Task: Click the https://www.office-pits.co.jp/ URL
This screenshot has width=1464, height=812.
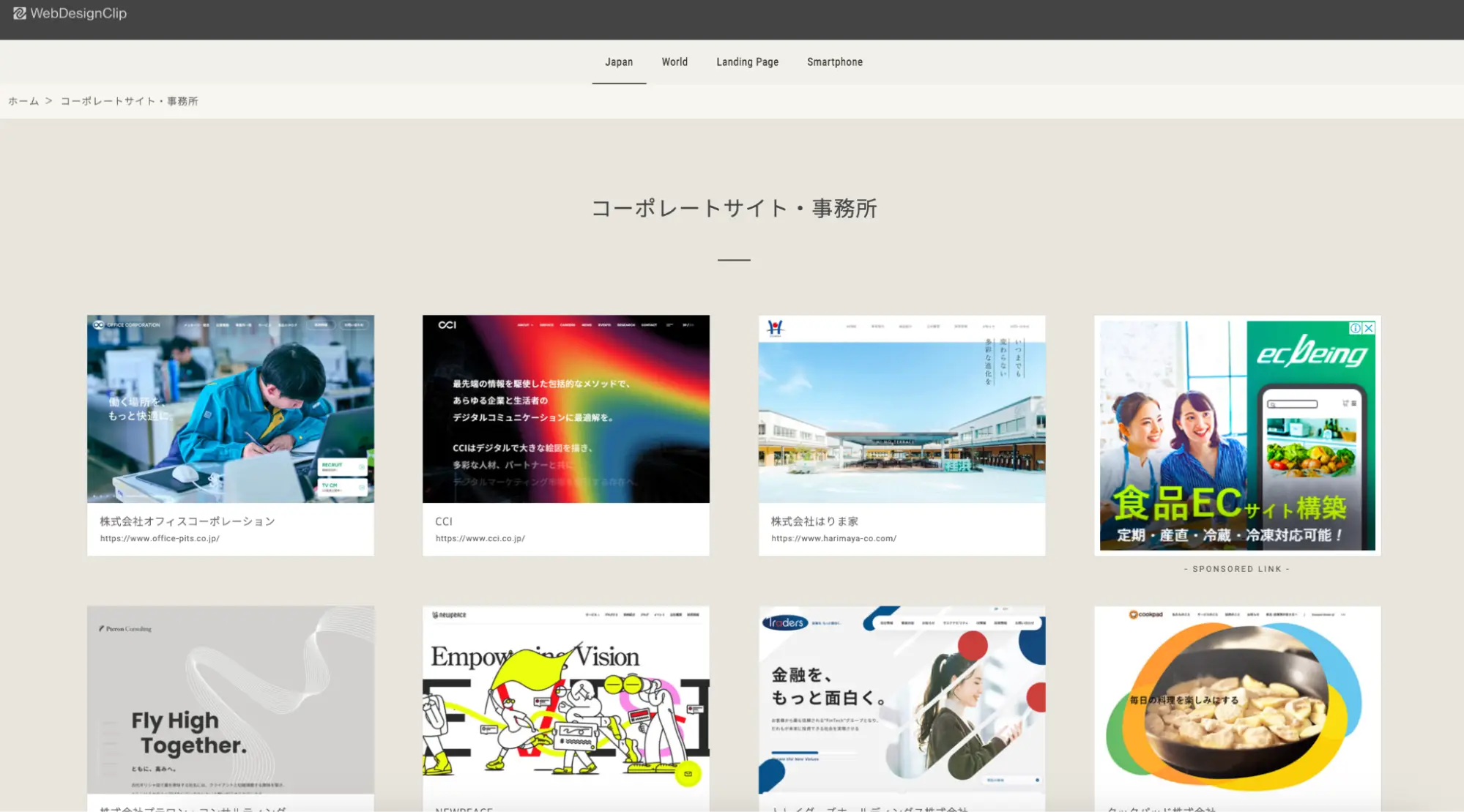Action: coord(160,538)
